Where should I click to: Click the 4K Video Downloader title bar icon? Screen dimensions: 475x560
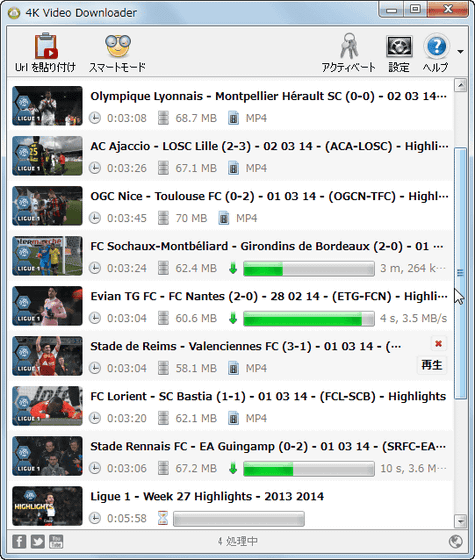coord(14,13)
